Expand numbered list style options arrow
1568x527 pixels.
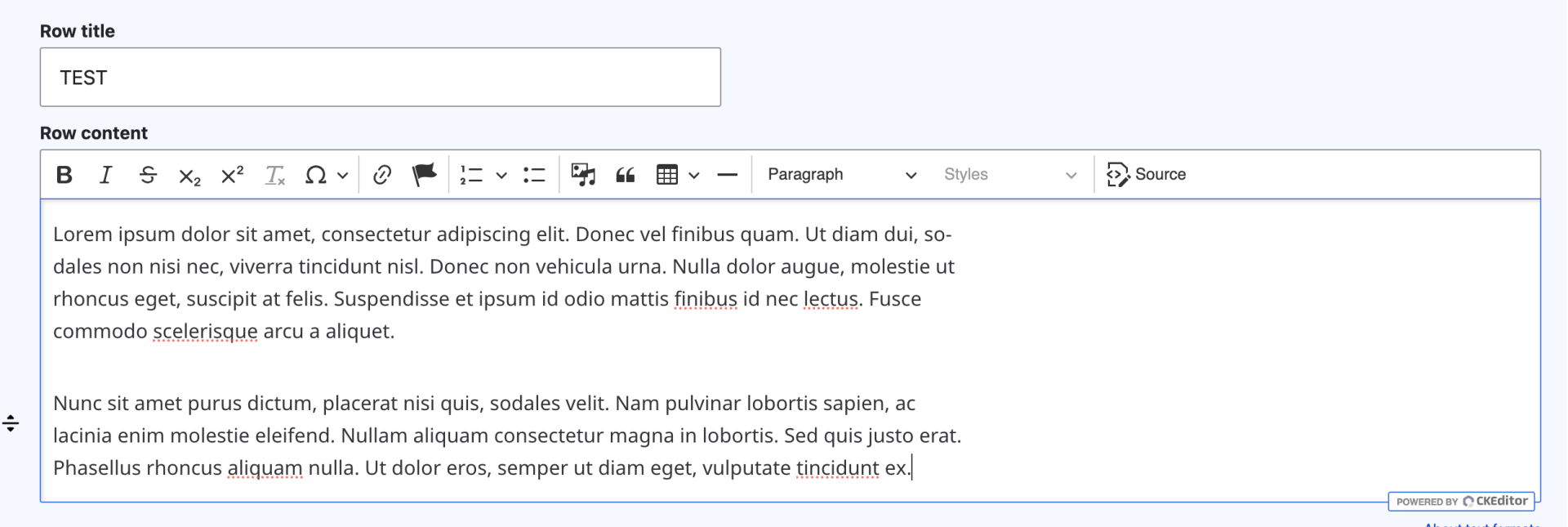click(x=501, y=176)
